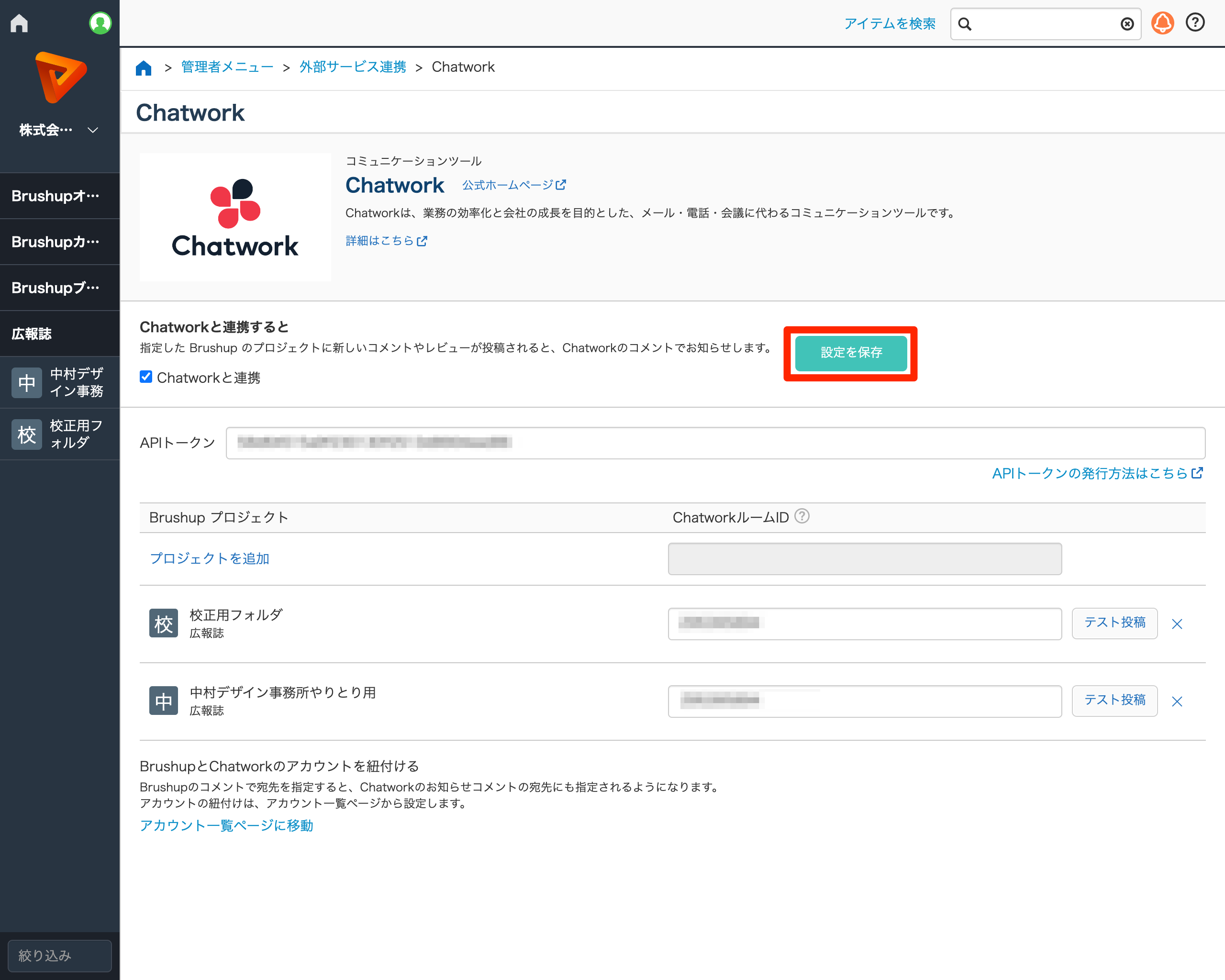Click the 中 icon of 中村デザイン事務所 row

[x=164, y=701]
